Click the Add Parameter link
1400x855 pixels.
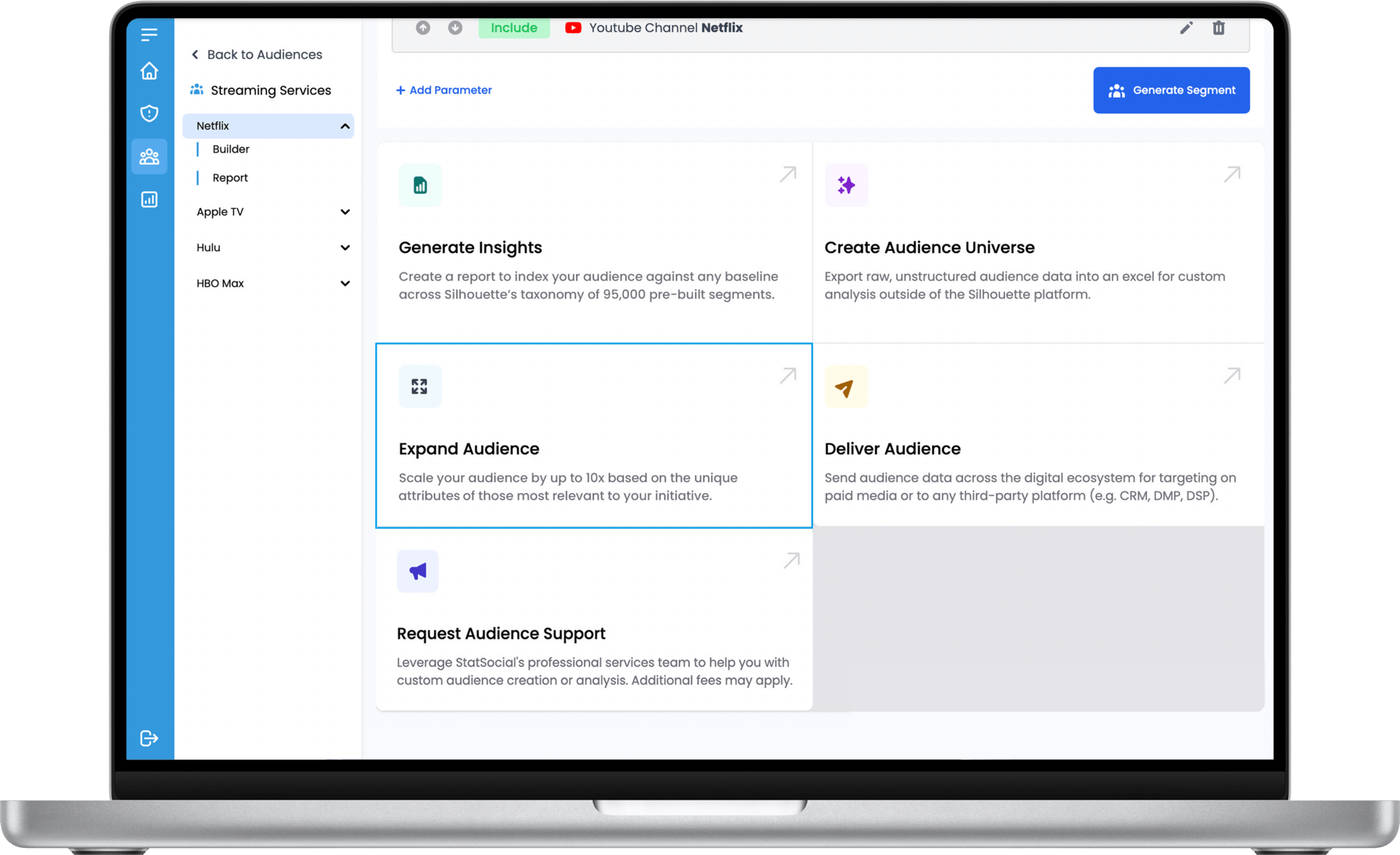pos(443,90)
